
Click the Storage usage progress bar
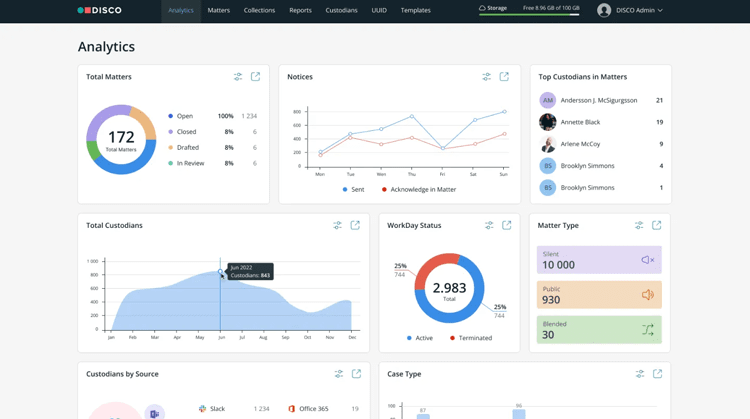529,15
